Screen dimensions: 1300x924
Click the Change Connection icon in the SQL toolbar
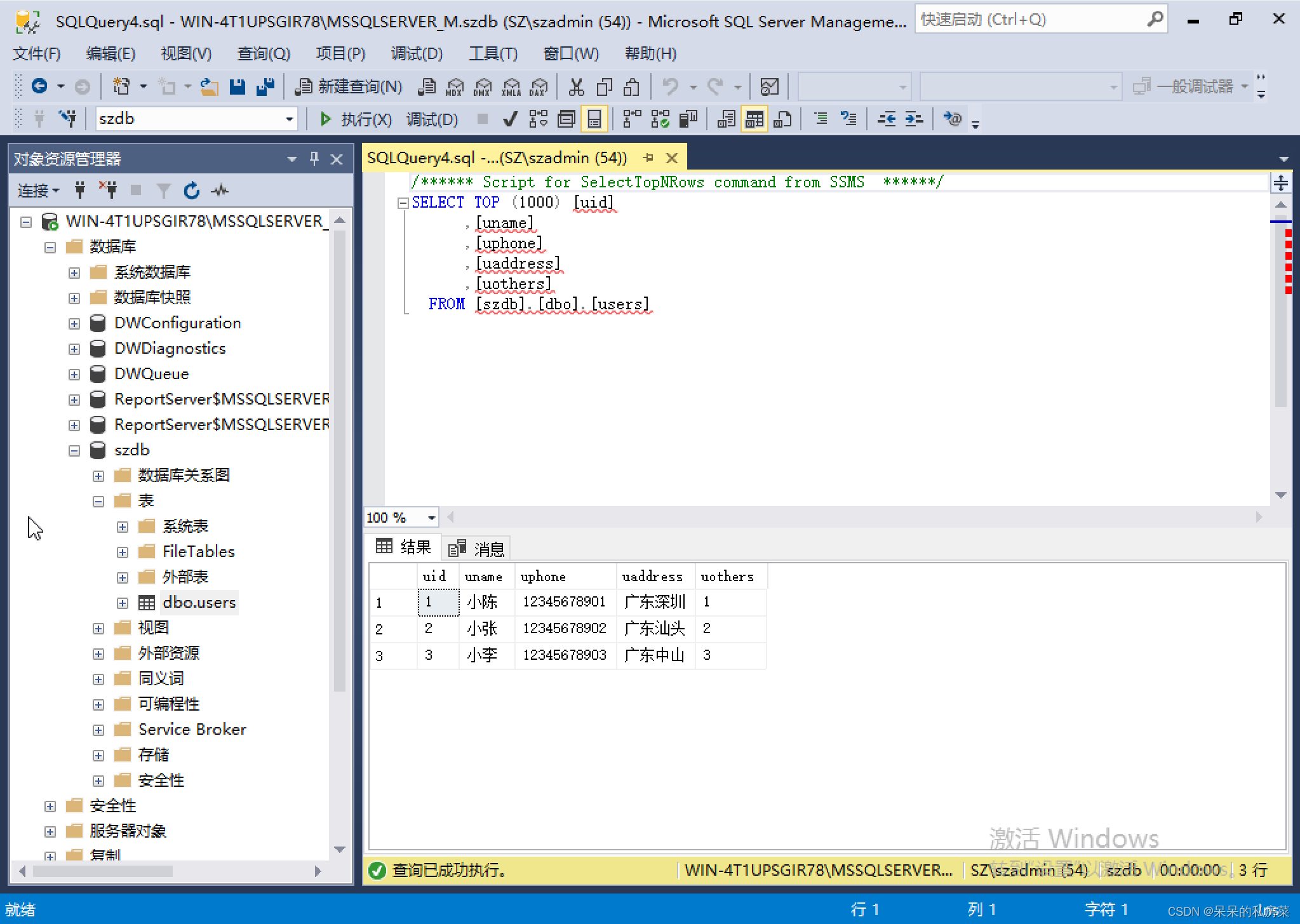(67, 119)
